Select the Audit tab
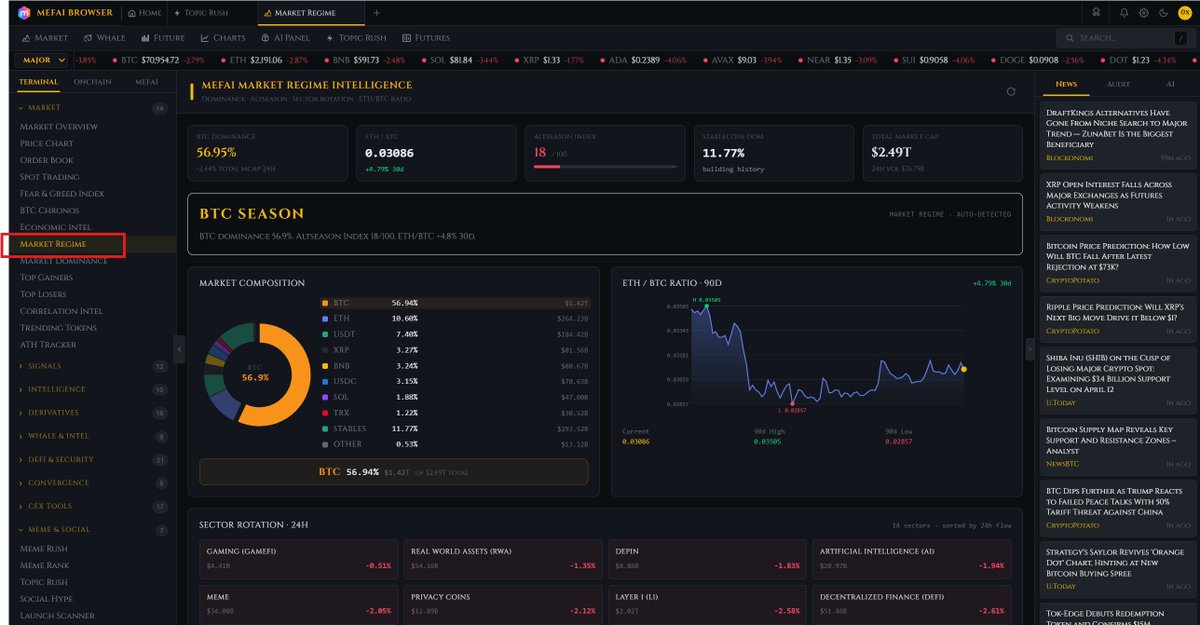 point(1118,85)
